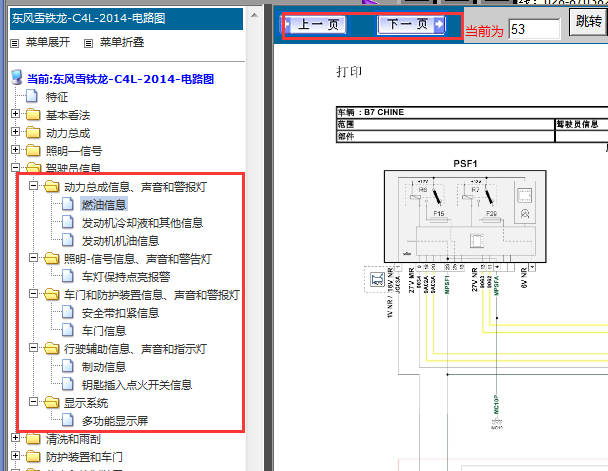Open the 特征 document
The height and width of the screenshot is (471, 608).
click(x=57, y=97)
